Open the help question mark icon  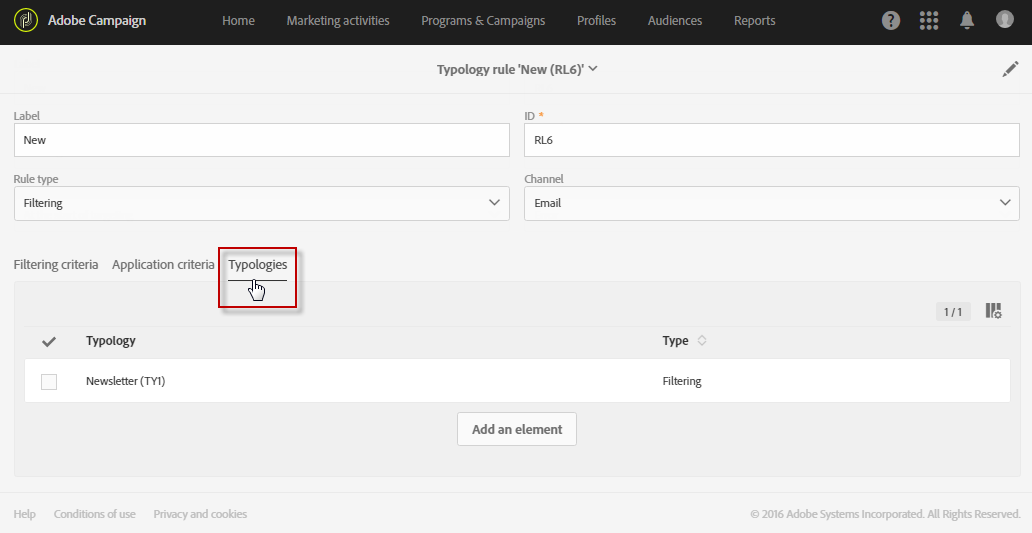[x=890, y=20]
